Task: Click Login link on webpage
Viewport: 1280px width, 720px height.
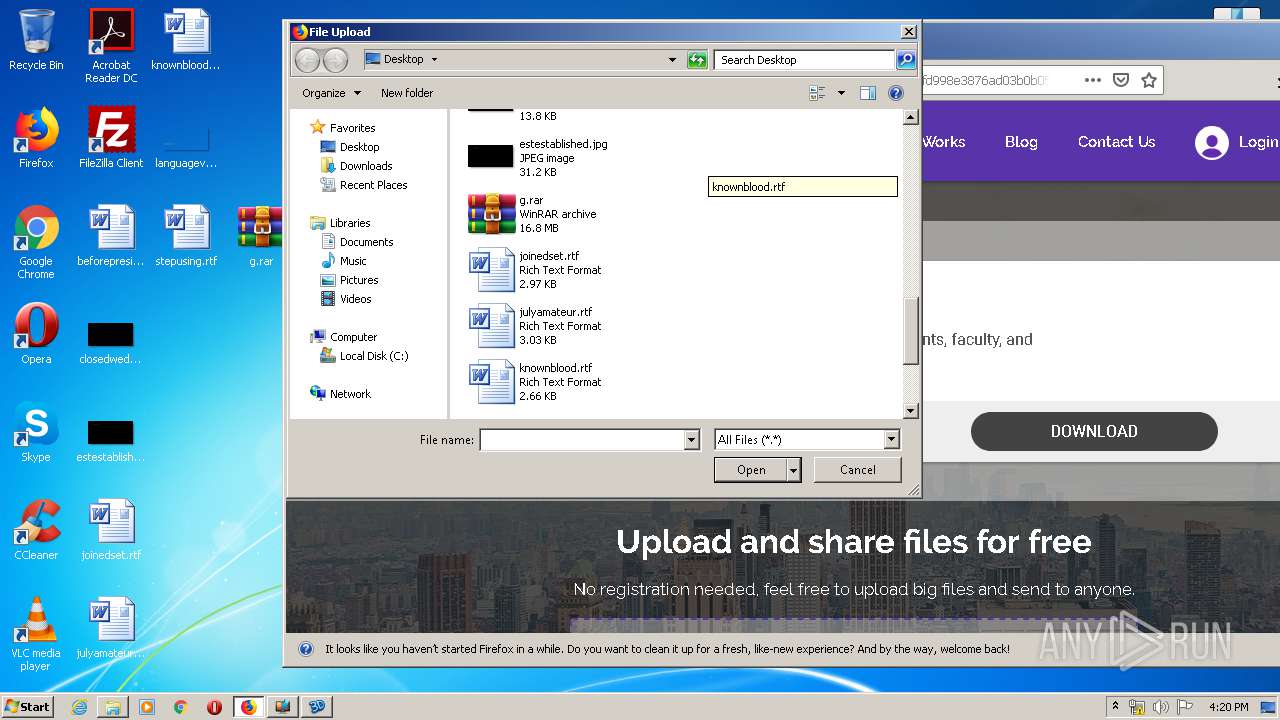Action: [1258, 142]
